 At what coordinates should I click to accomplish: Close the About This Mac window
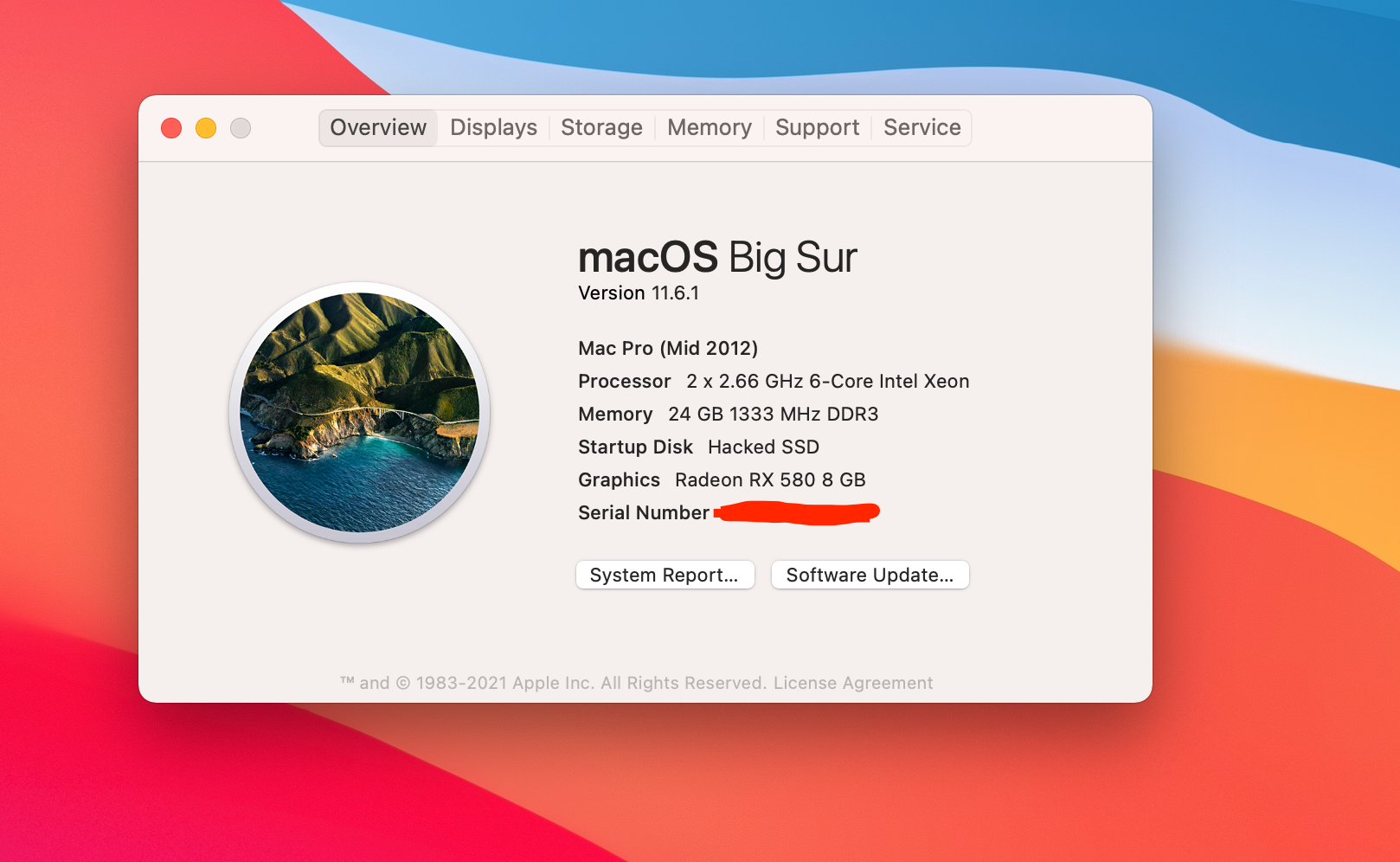click(171, 128)
